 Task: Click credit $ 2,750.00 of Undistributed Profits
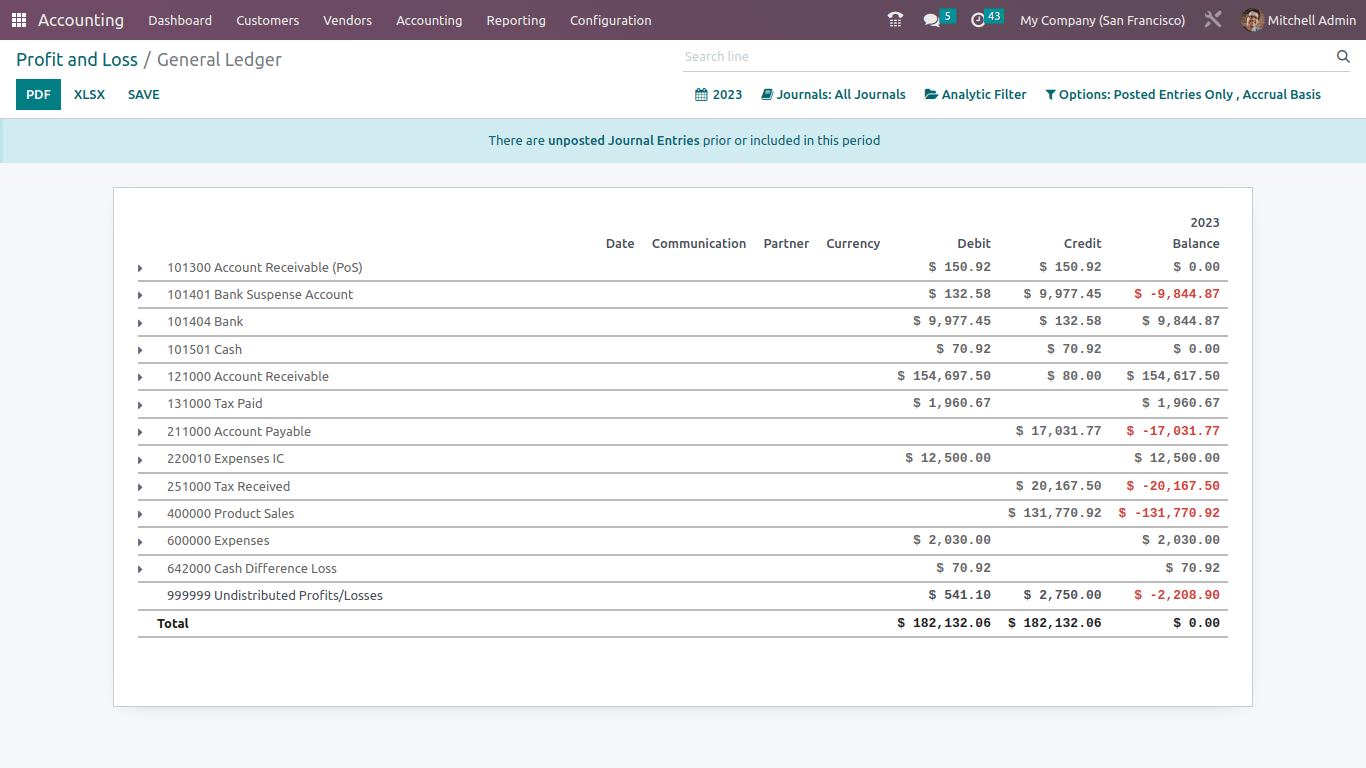[x=1062, y=595]
